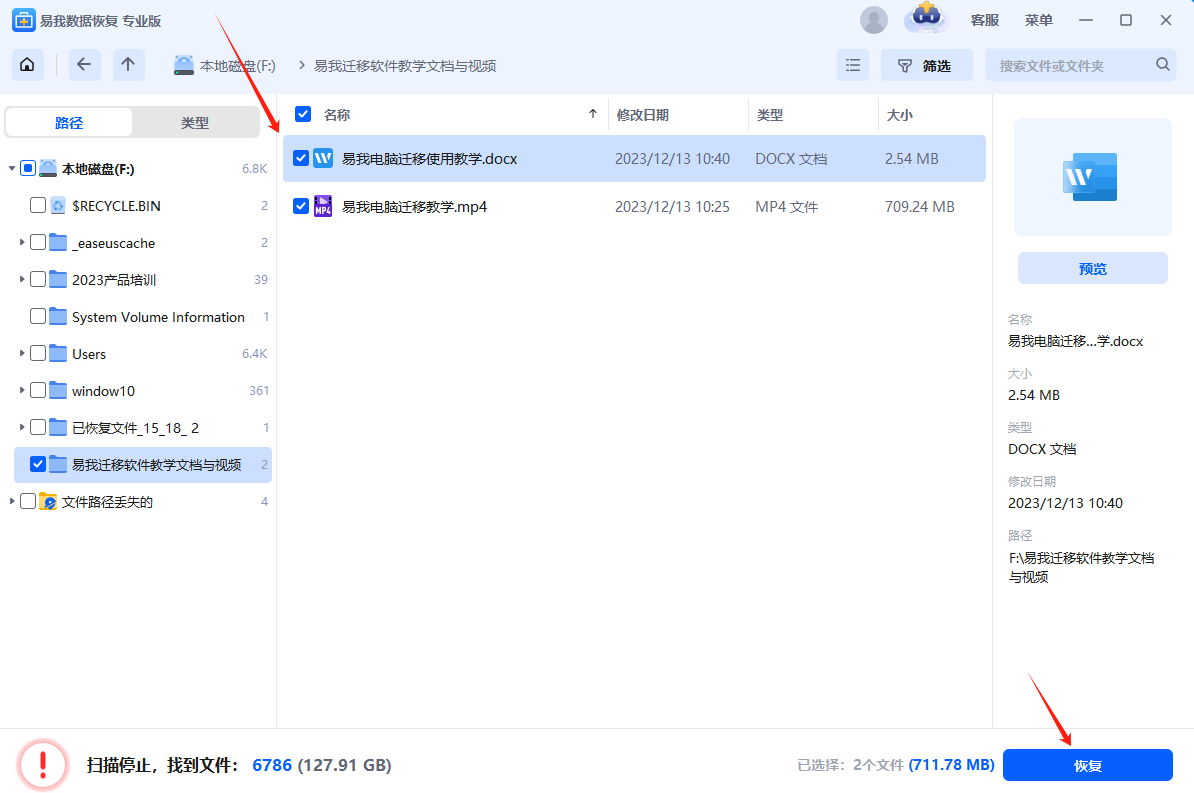The width and height of the screenshot is (1194, 793).
Task: Select the 易我电脑迁移教学.mp4 file row
Action: pos(634,206)
